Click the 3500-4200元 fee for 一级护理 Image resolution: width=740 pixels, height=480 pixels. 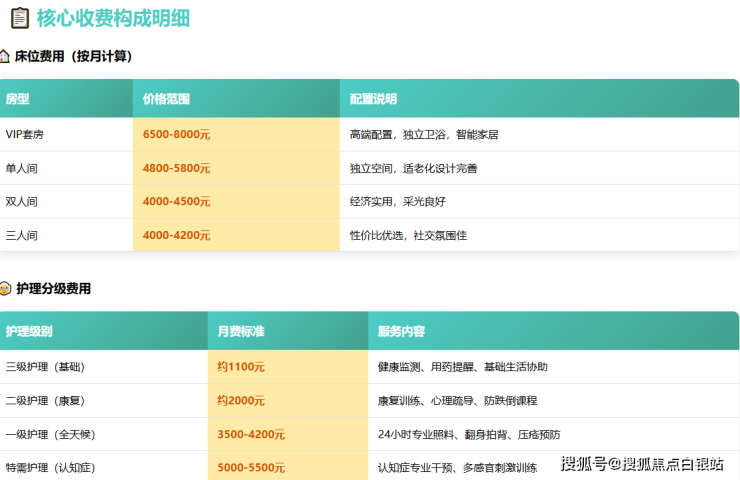pyautogui.click(x=251, y=434)
